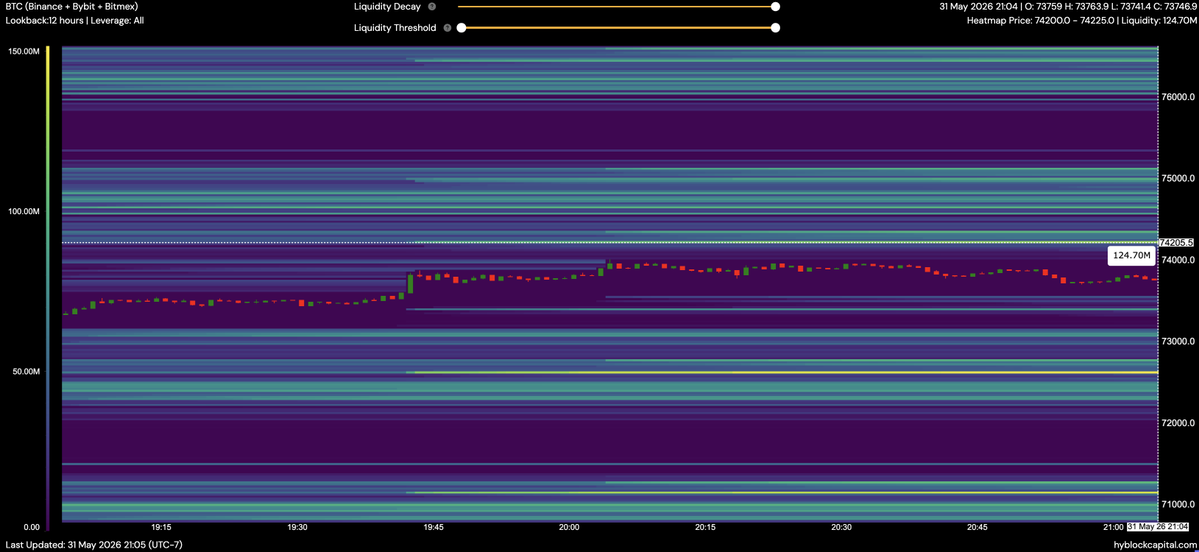The width and height of the screenshot is (1199, 552).
Task: Click the bright yellow liquidity band near 72600
Action: [786, 372]
